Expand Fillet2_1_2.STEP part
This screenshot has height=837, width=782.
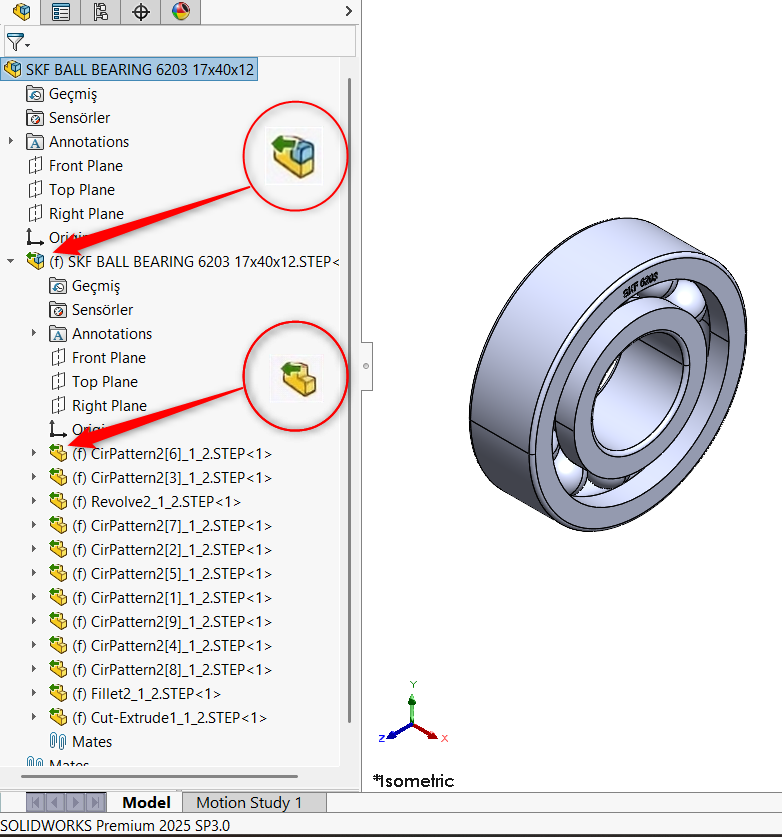click(x=34, y=693)
